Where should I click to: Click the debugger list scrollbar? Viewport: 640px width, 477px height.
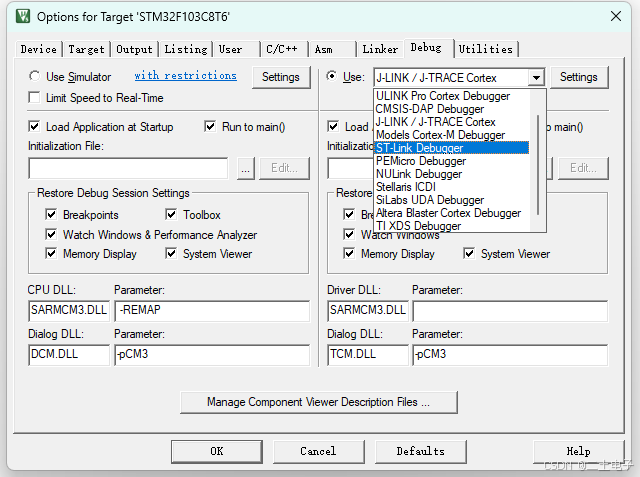pyautogui.click(x=538, y=164)
